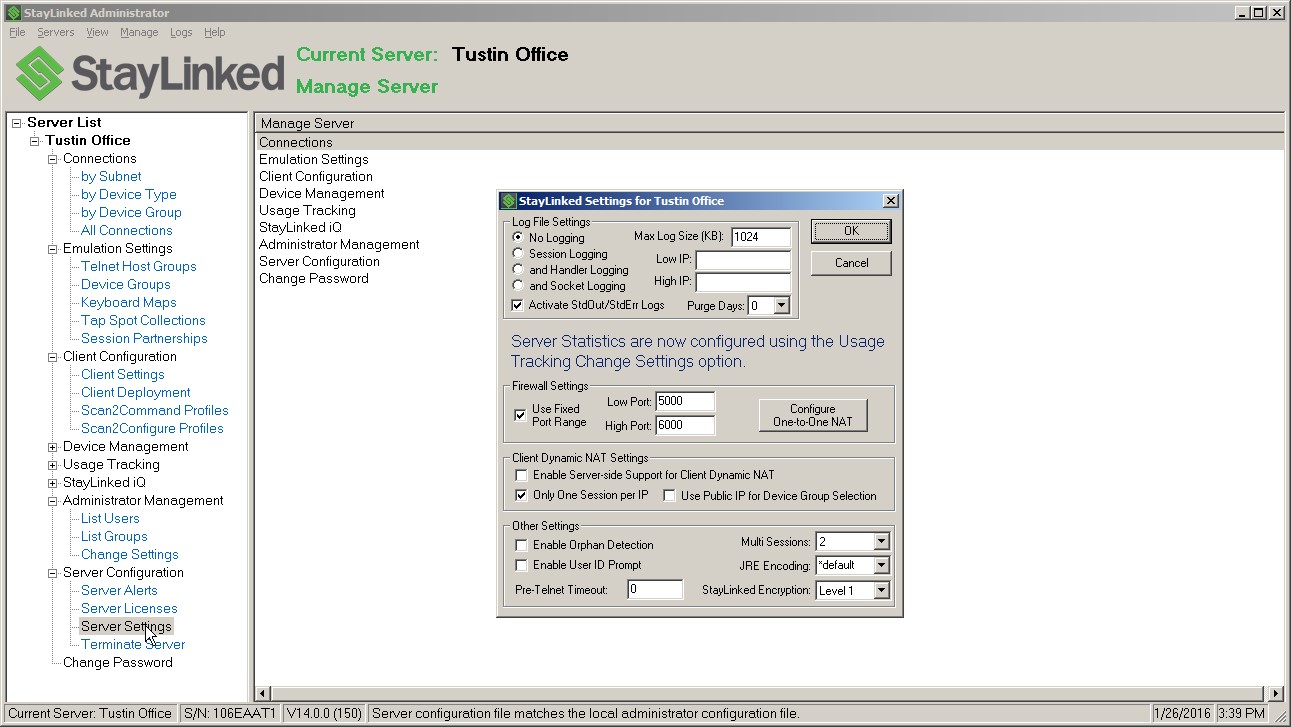The image size is (1291, 727).
Task: Uncheck Activate StdOut/StdErr Logs
Action: (x=518, y=302)
